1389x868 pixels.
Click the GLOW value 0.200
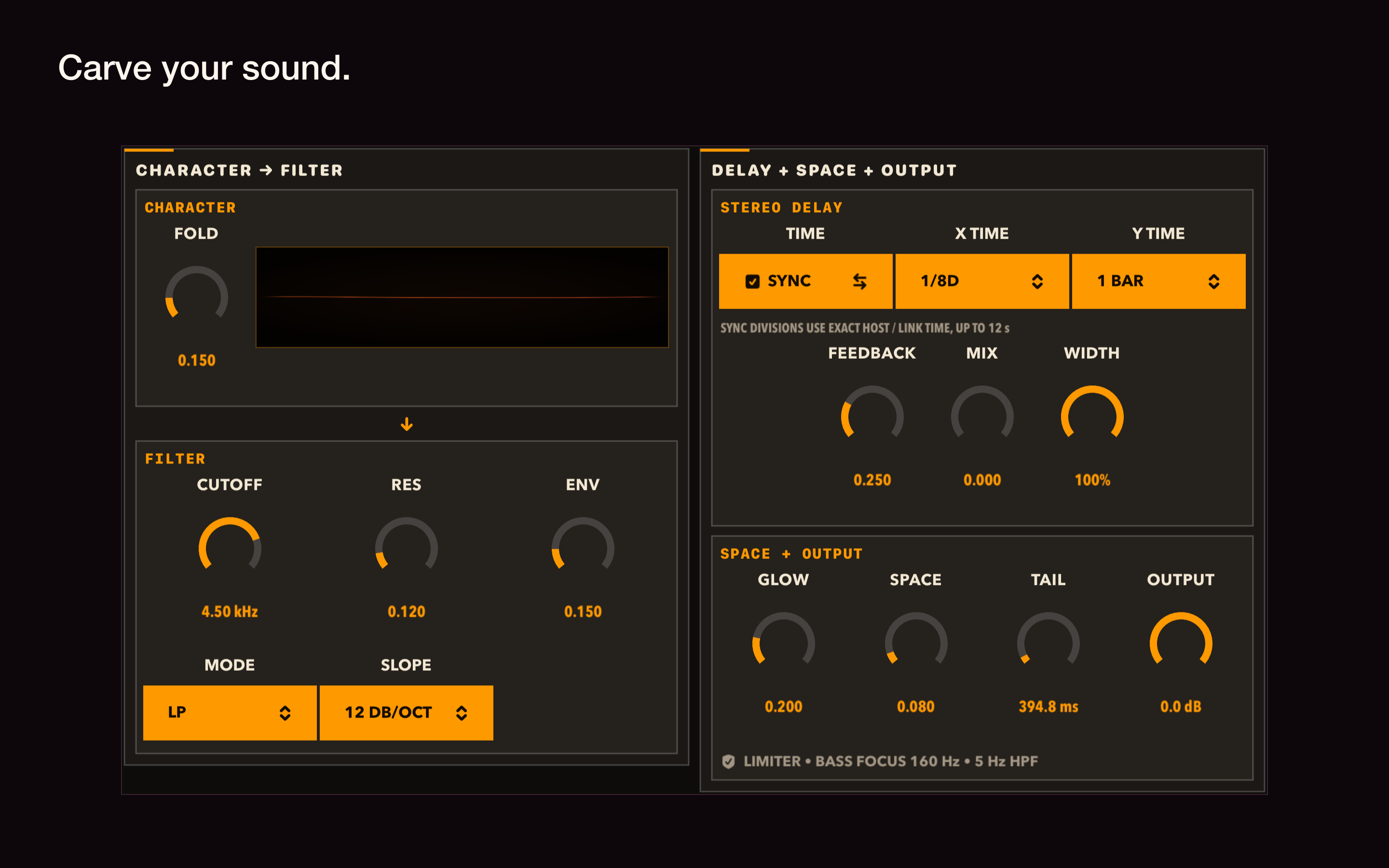click(x=783, y=706)
